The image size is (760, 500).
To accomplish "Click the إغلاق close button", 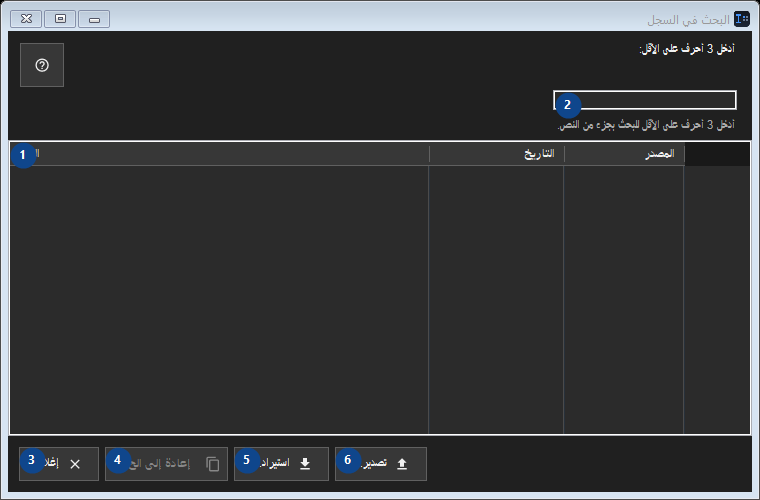I will pyautogui.click(x=59, y=464).
